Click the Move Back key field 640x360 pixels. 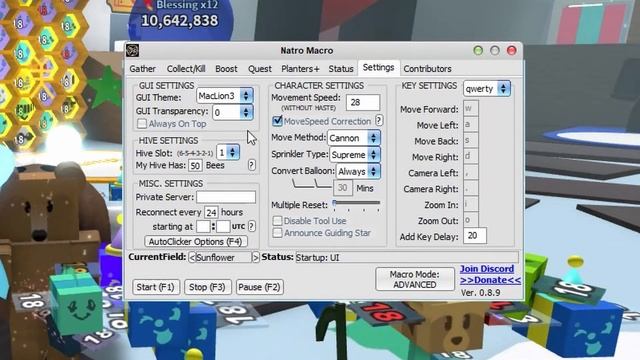[471, 140]
